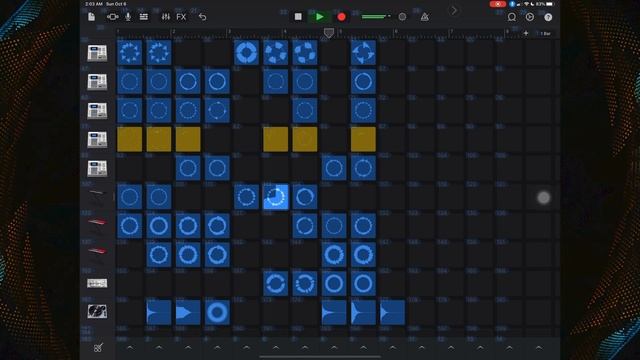Play first cell in topmost drum row
The width and height of the screenshot is (640, 360).
click(x=129, y=53)
